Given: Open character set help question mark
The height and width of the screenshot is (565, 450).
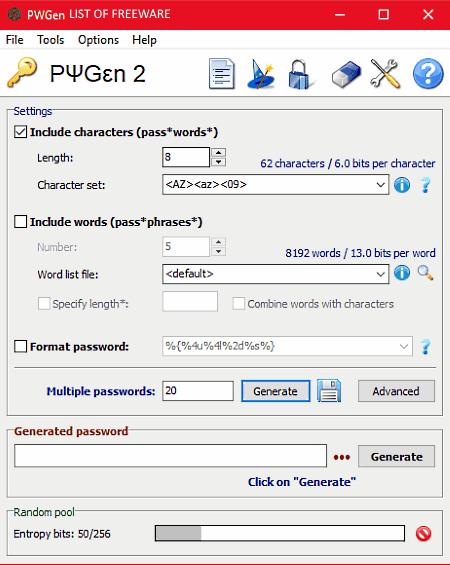Looking at the screenshot, I should (x=426, y=185).
